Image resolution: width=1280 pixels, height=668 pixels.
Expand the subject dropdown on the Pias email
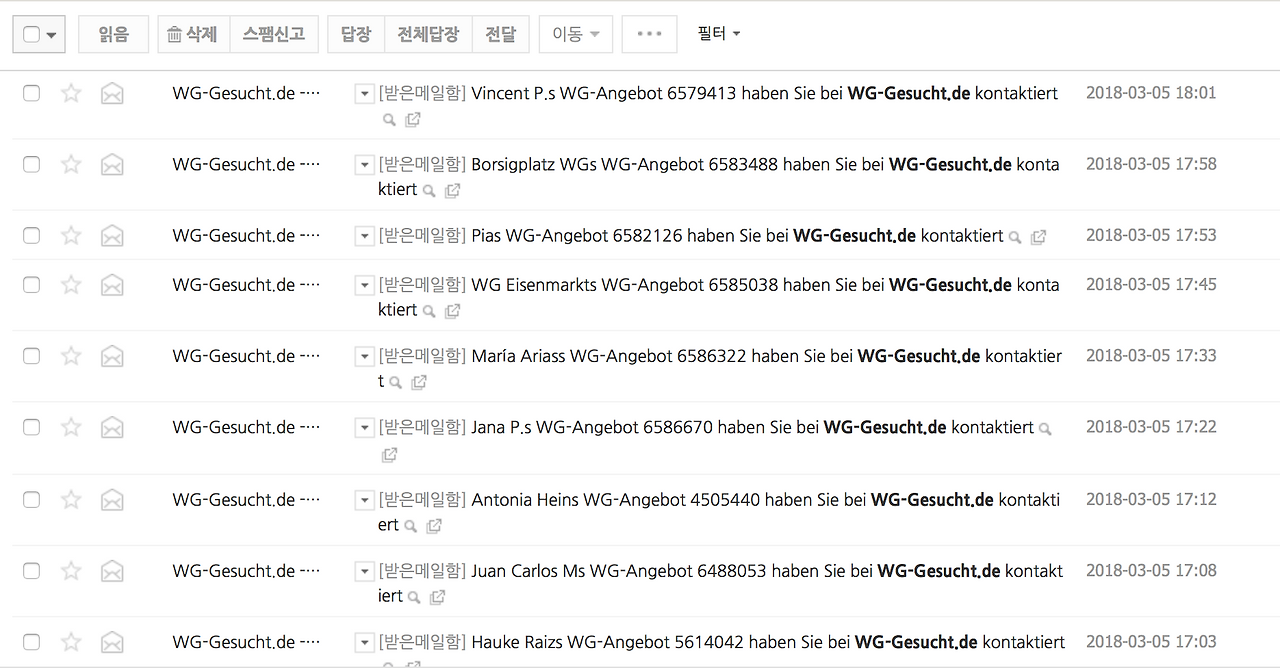pyautogui.click(x=364, y=236)
